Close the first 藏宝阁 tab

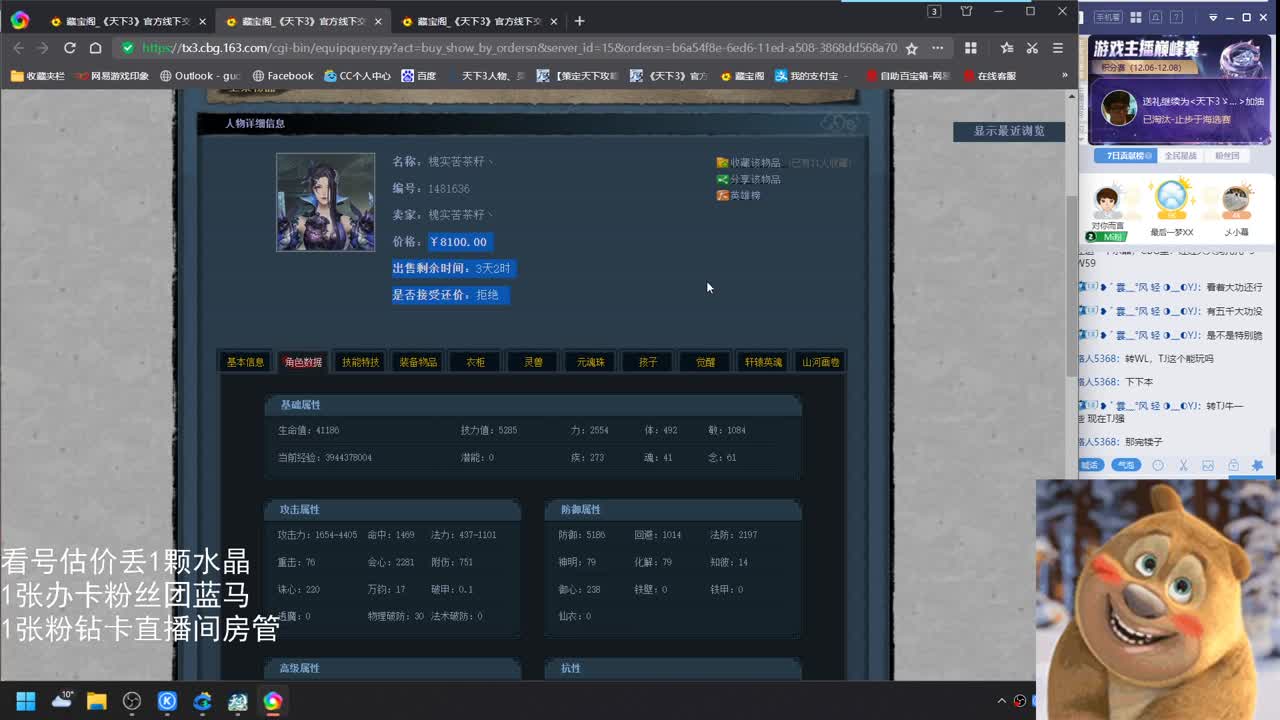tap(202, 21)
